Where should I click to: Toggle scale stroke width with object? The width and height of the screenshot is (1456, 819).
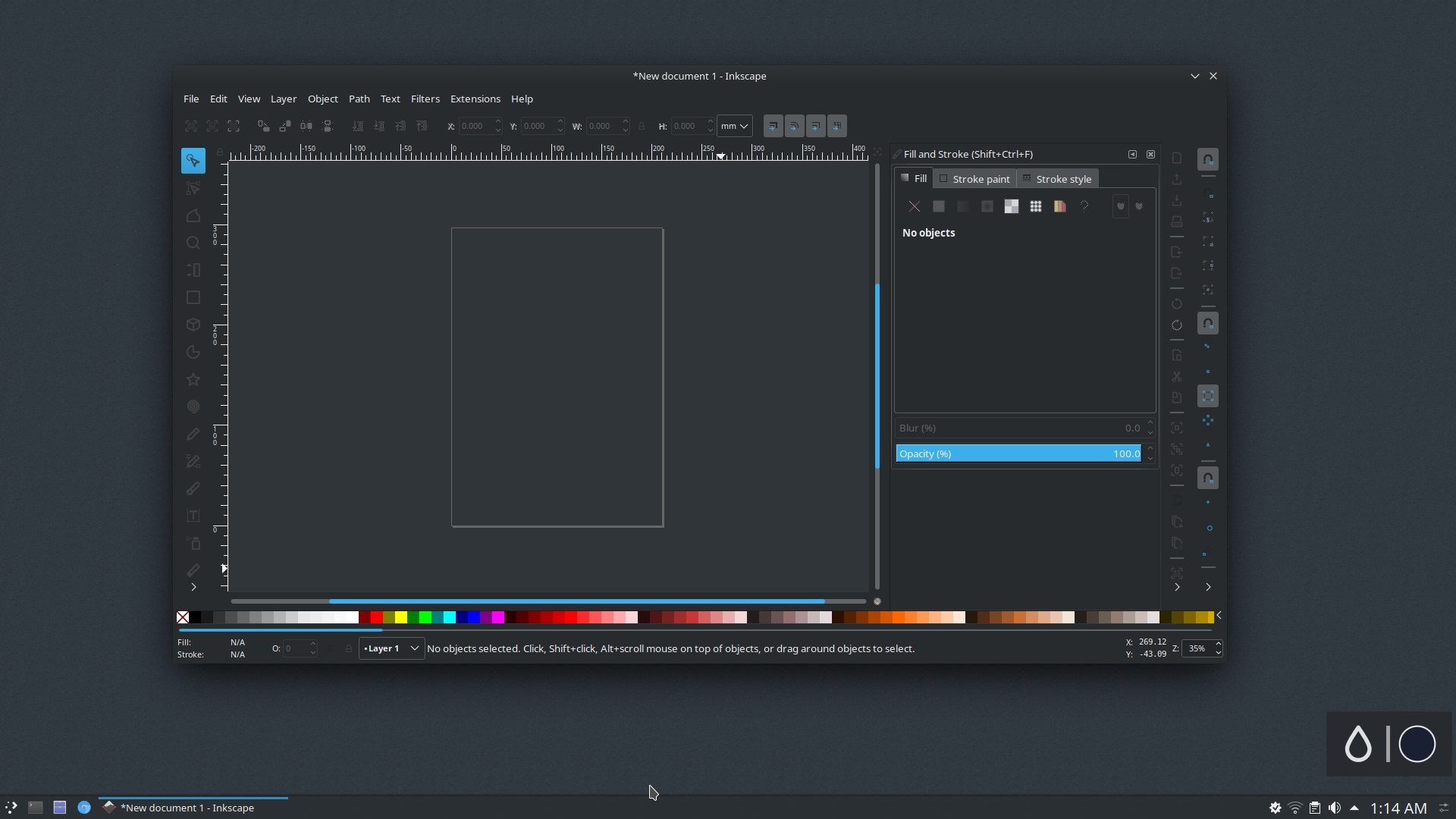point(773,126)
